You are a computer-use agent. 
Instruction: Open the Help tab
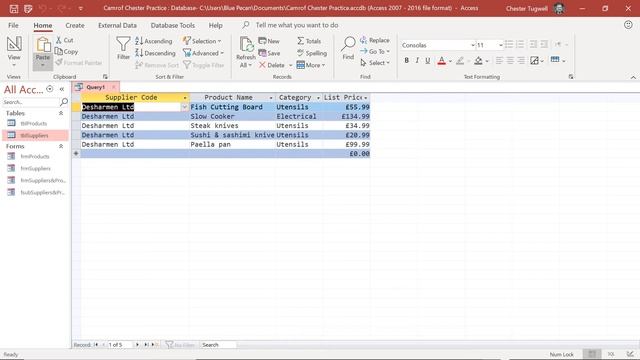click(x=216, y=25)
